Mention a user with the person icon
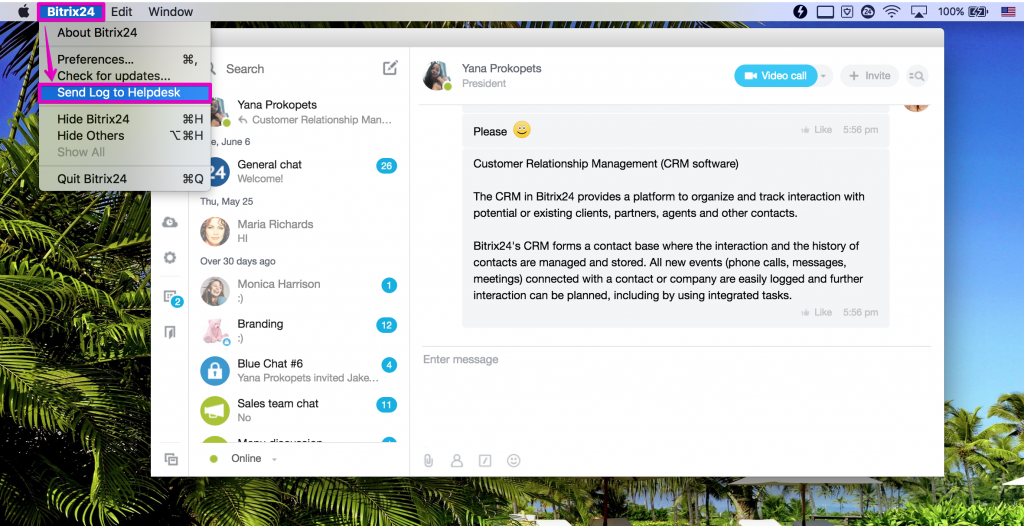The width and height of the screenshot is (1024, 526). click(456, 460)
